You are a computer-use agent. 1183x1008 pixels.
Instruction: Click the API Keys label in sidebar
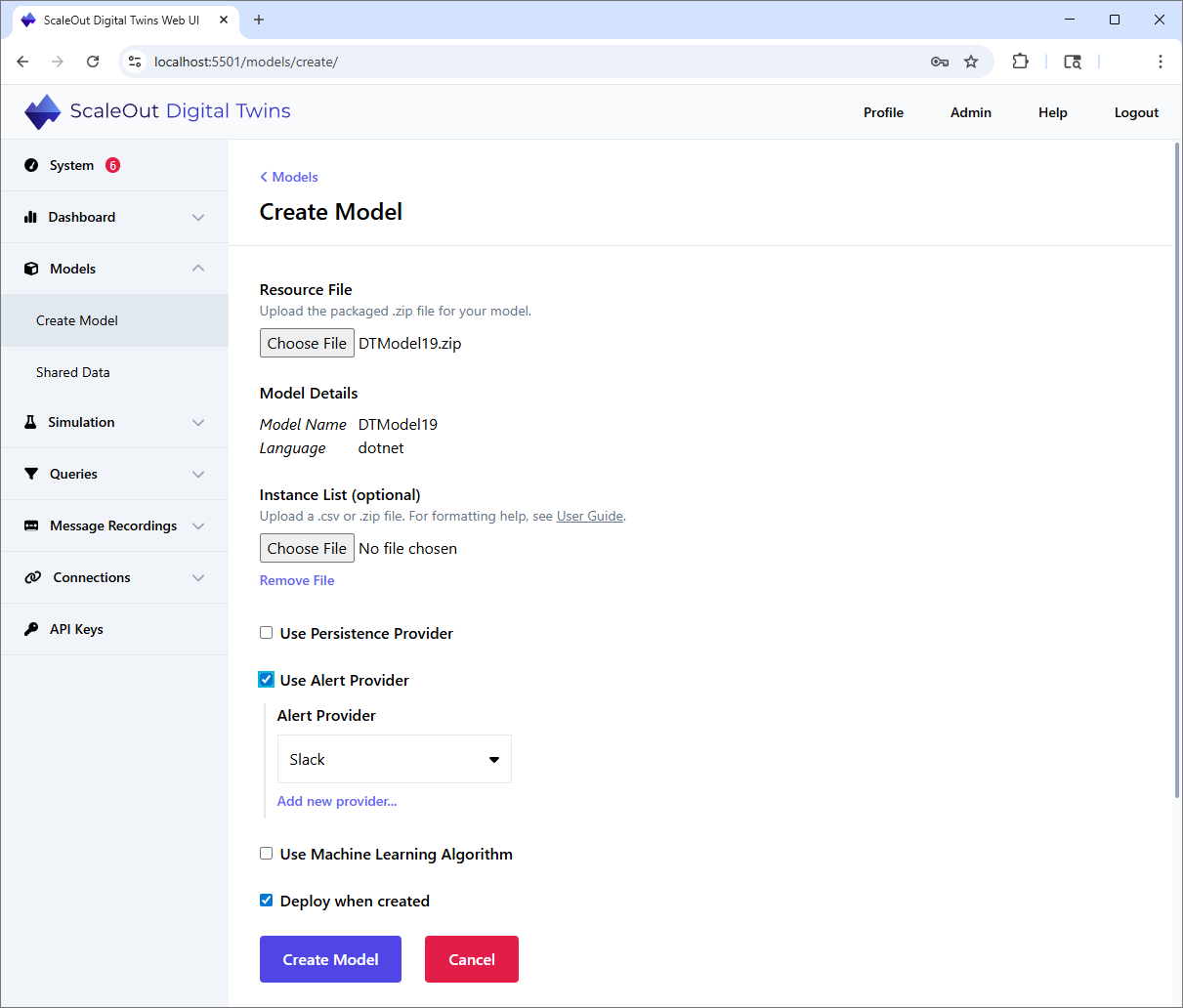(76, 629)
